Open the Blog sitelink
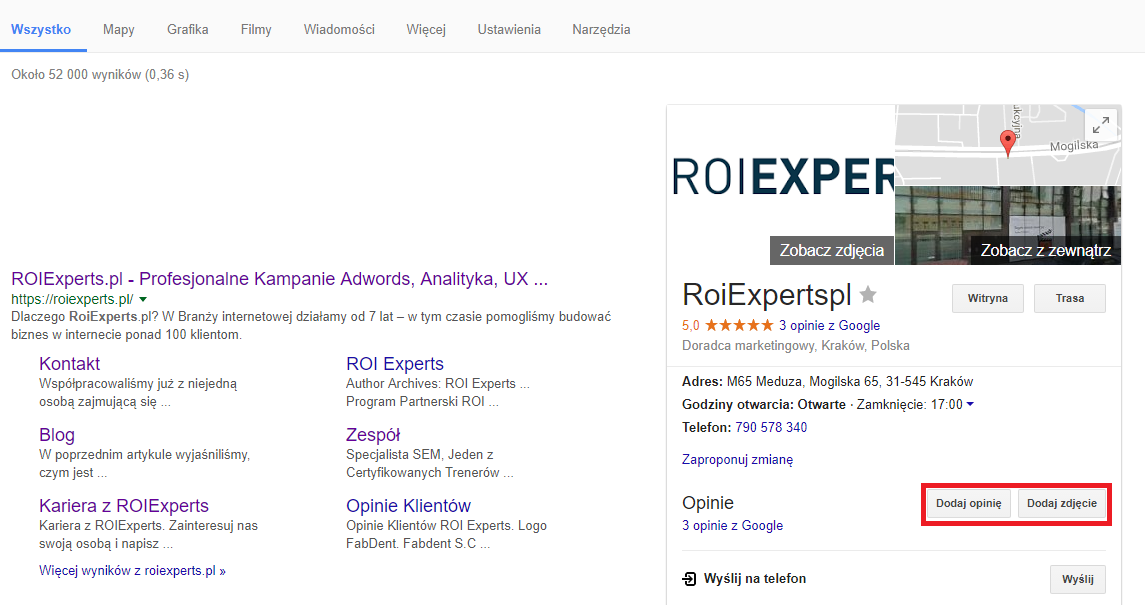This screenshot has height=605, width=1145. pos(57,435)
